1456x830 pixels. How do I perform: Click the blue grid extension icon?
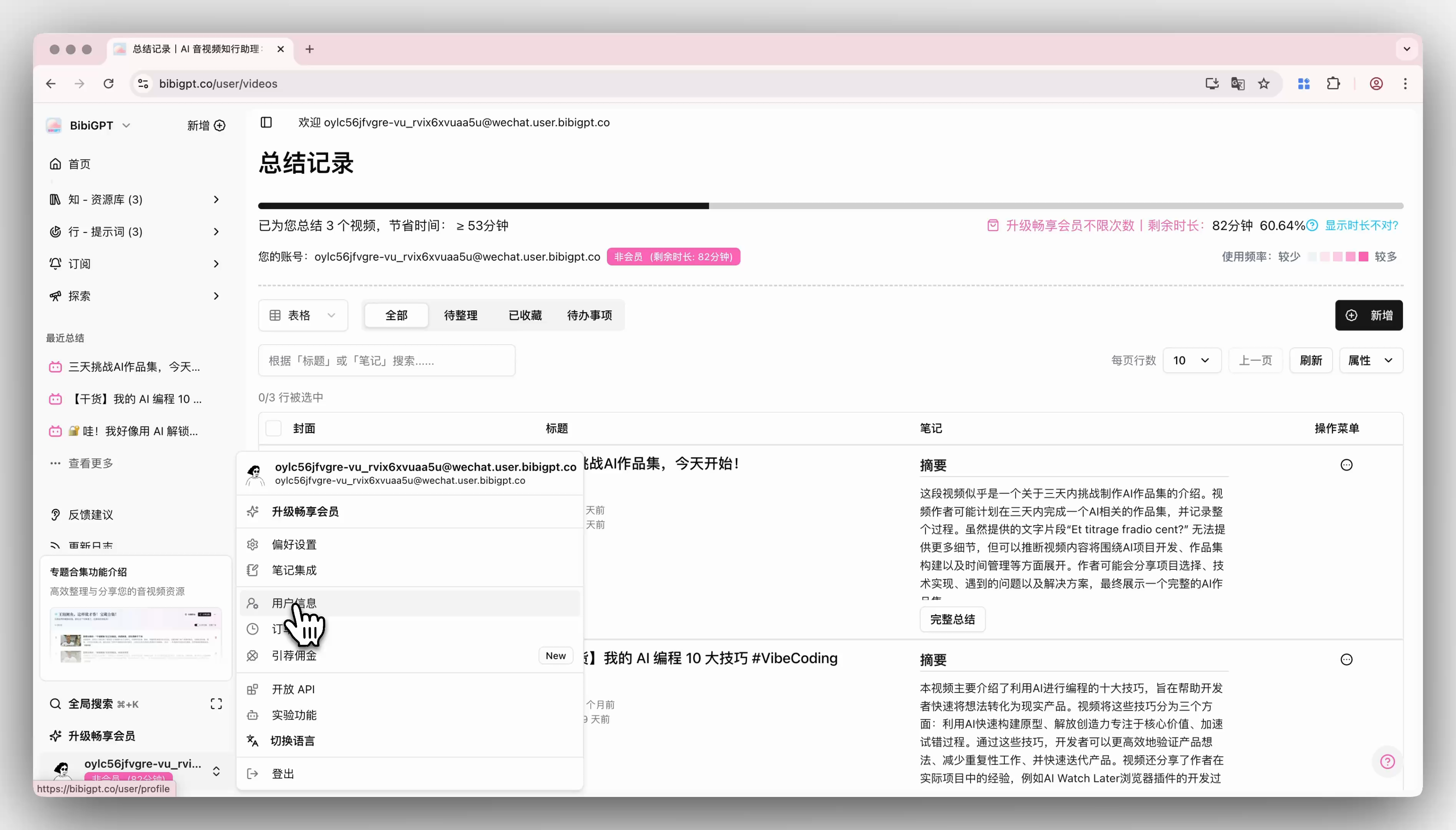click(1303, 84)
